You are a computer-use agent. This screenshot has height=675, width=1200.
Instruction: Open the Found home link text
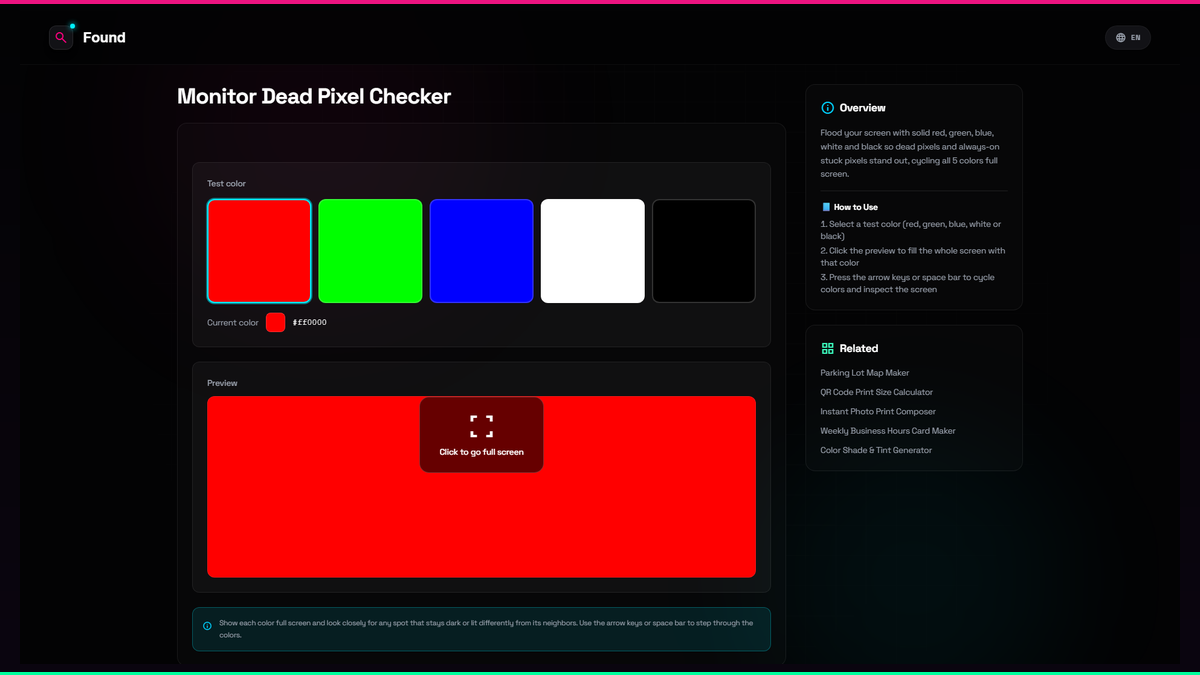click(104, 37)
